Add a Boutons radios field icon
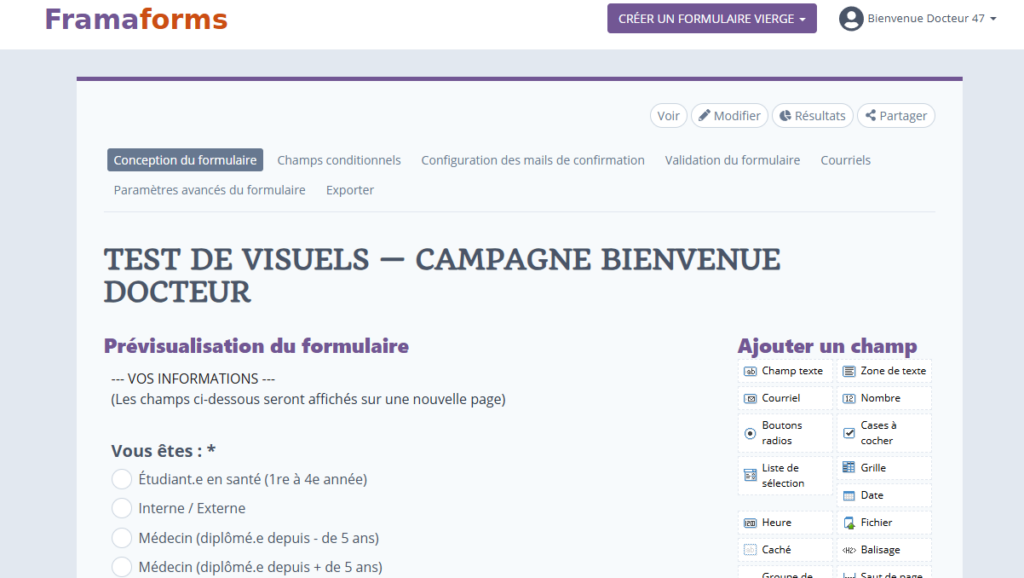Image resolution: width=1024 pixels, height=578 pixels. pos(750,433)
